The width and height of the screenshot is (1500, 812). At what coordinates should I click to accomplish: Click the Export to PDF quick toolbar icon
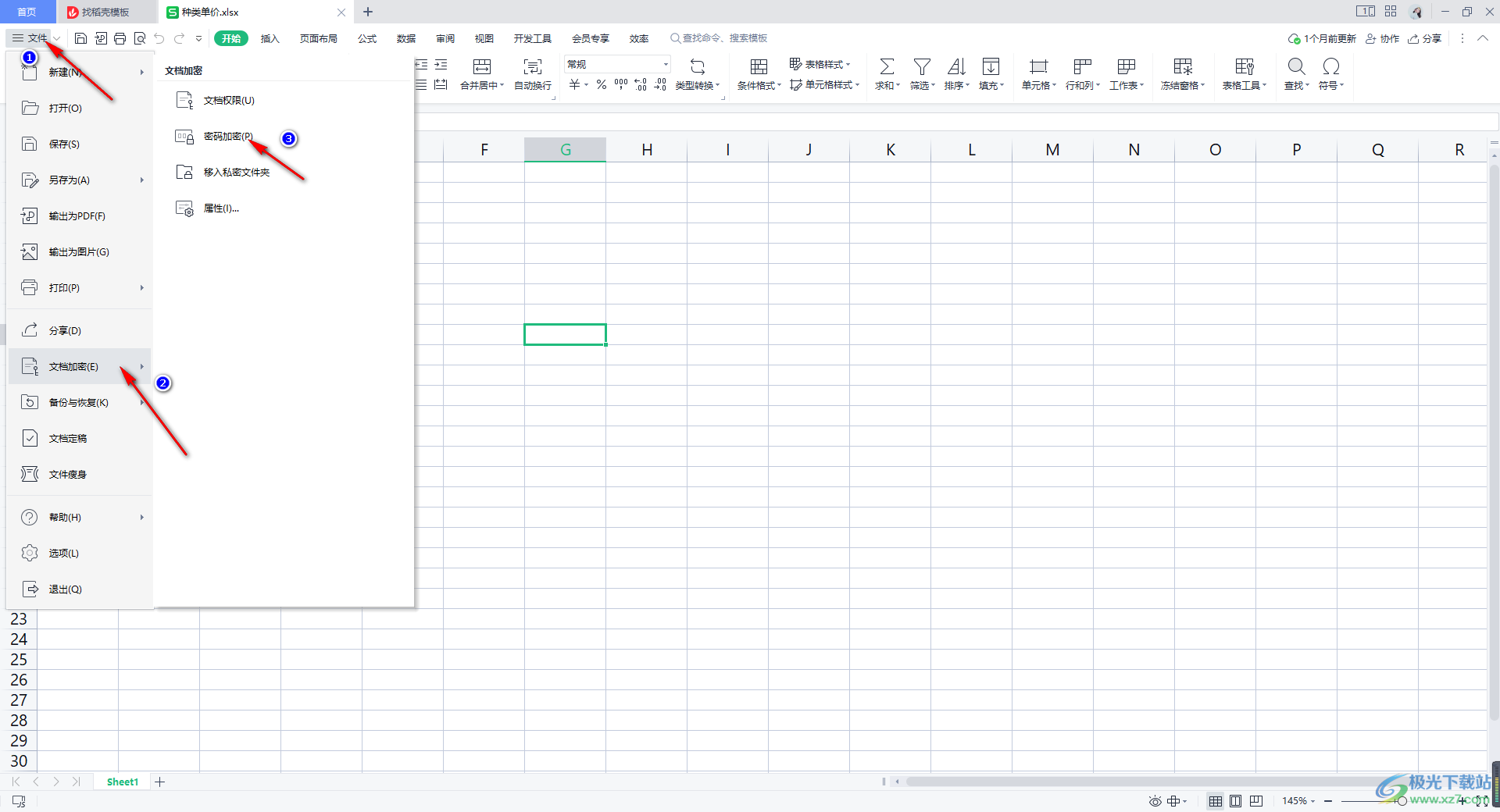[x=101, y=38]
